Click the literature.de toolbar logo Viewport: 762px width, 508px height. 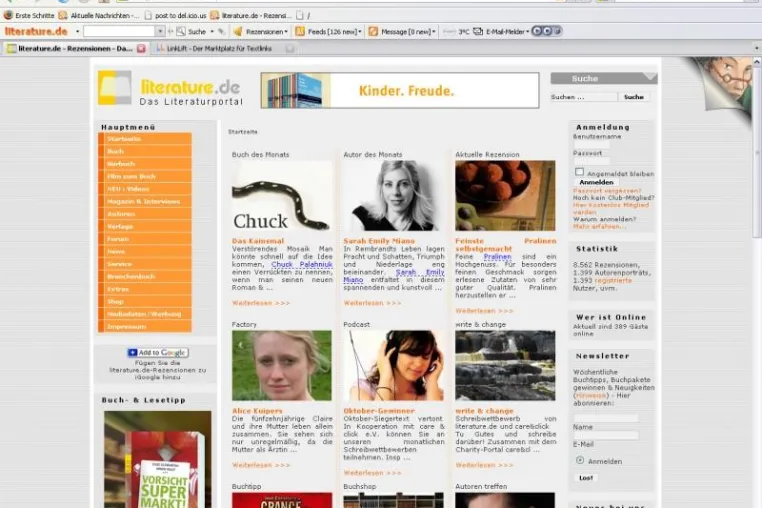pyautogui.click(x=36, y=32)
